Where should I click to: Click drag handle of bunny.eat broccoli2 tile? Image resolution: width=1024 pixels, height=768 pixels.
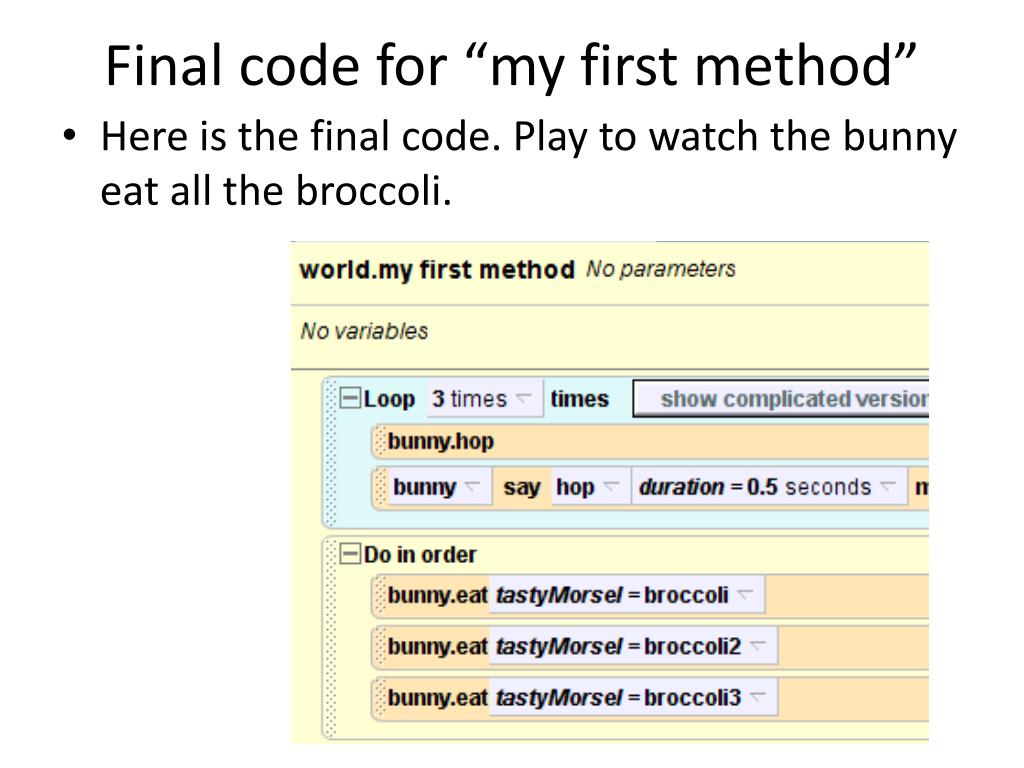click(x=379, y=647)
